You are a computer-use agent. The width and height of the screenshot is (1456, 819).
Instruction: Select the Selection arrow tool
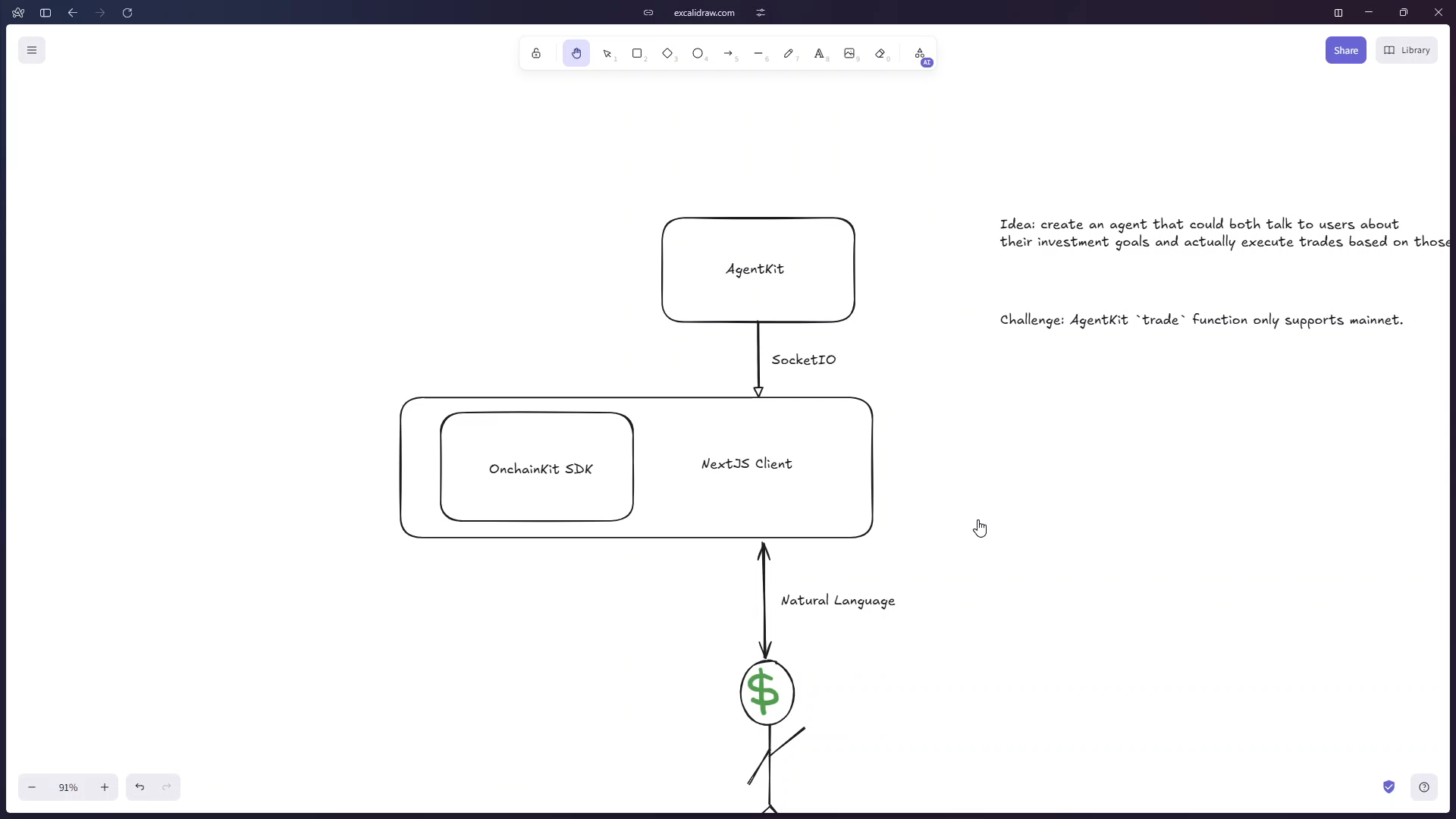607,53
